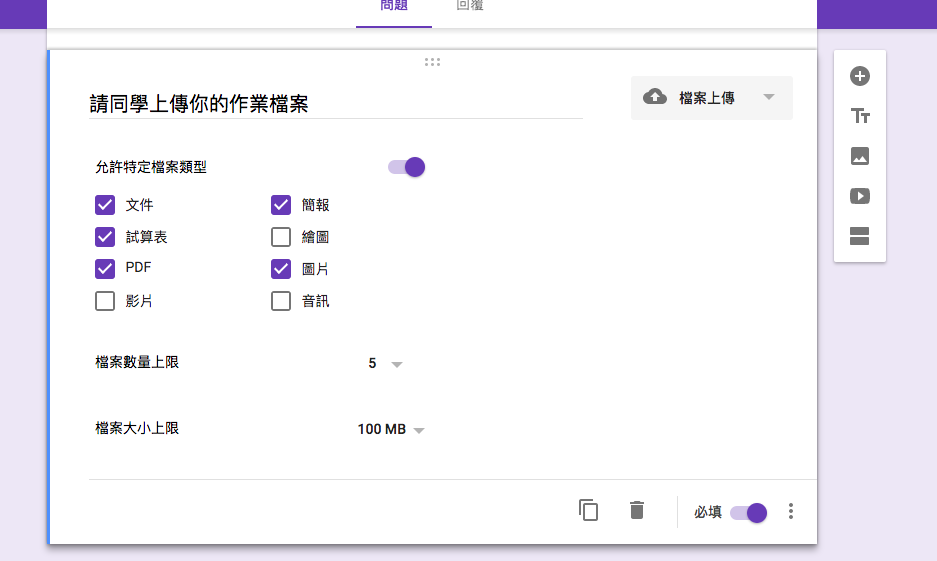The image size is (937, 561).
Task: Switch to the 回覆 tab
Action: click(470, 7)
